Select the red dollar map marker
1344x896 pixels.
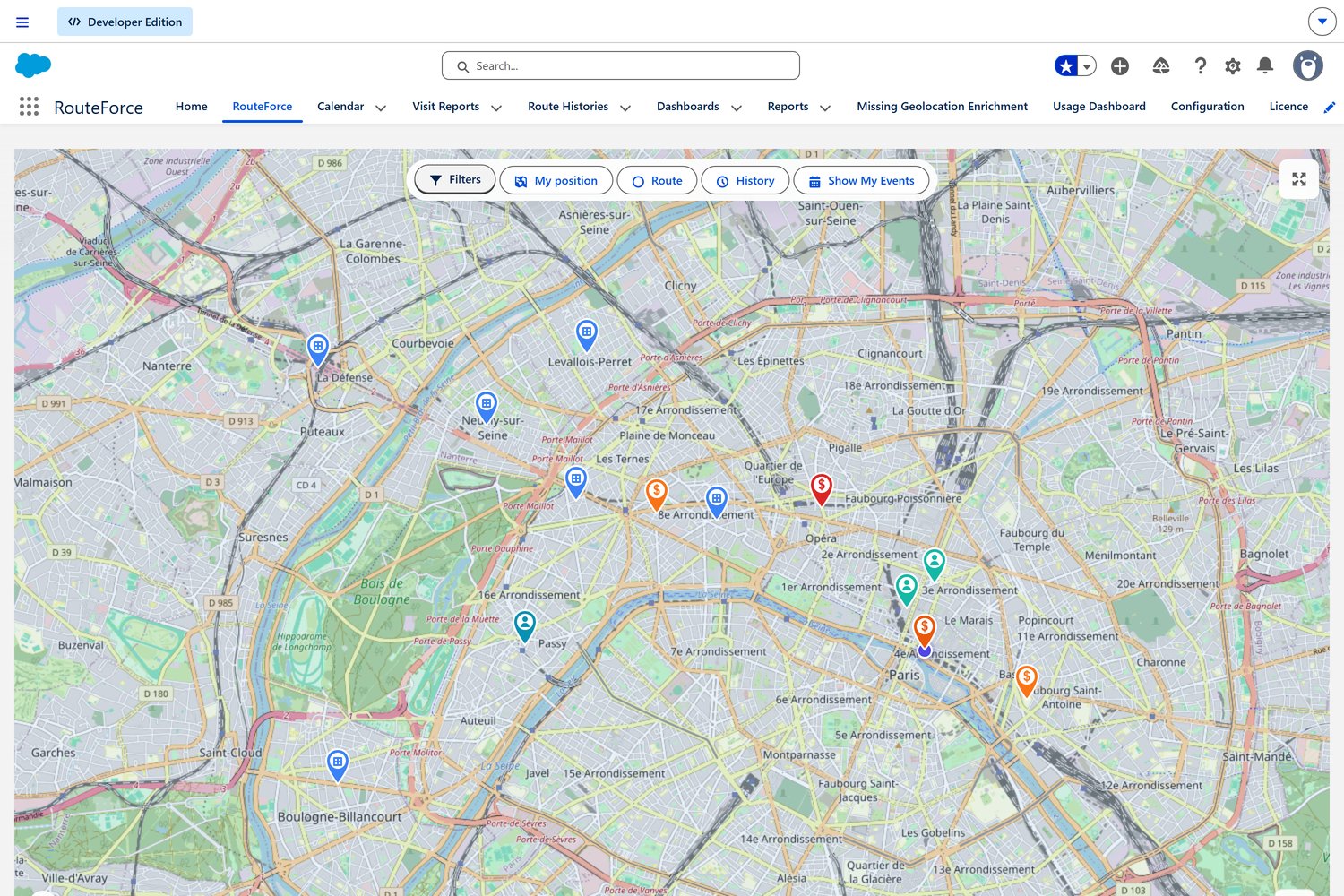pos(821,487)
